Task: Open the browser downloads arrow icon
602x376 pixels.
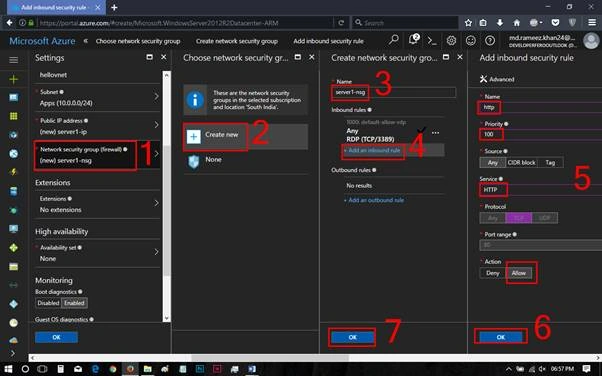Action: pyautogui.click(x=500, y=23)
